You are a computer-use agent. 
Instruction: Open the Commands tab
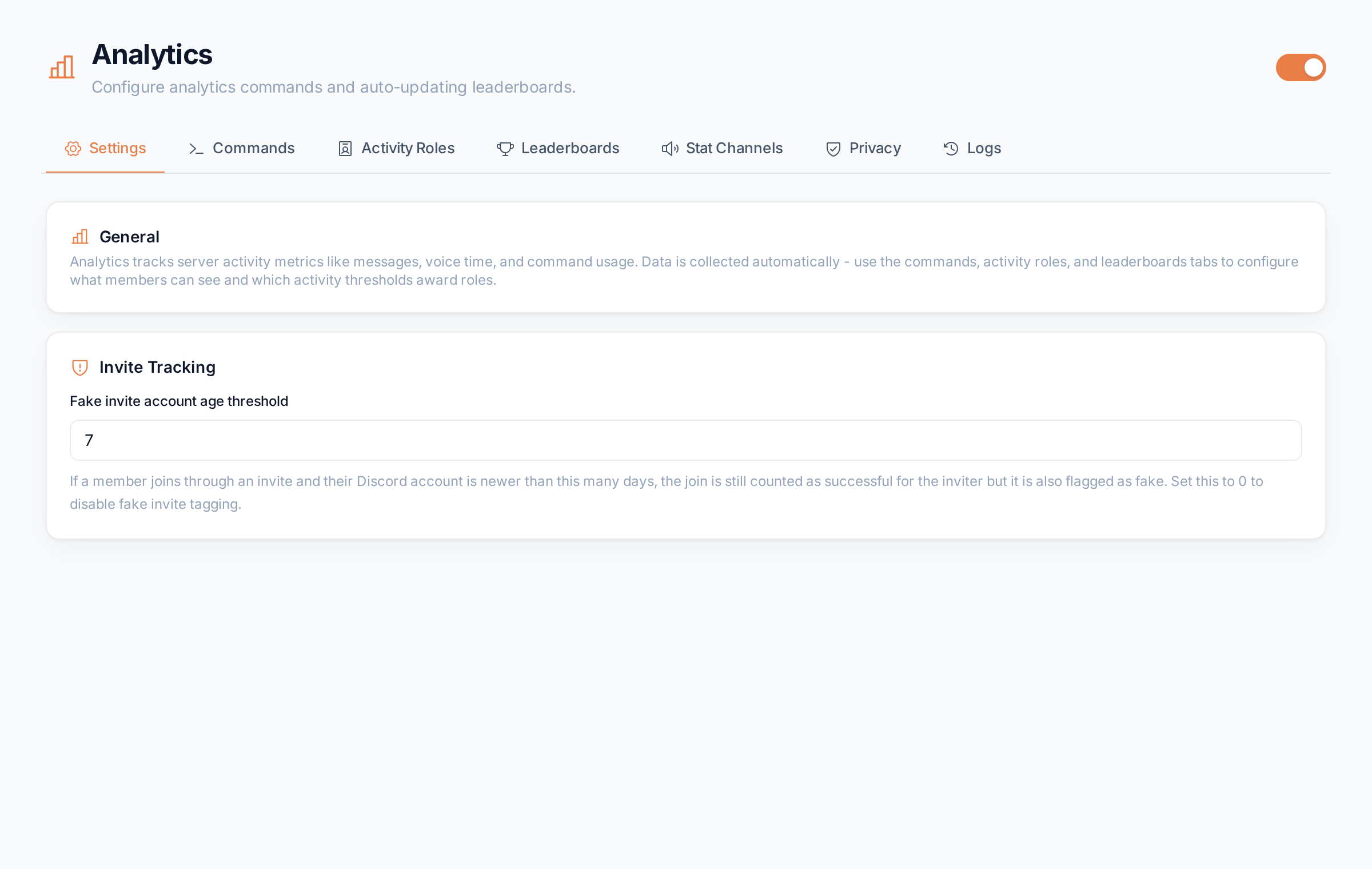(x=242, y=149)
